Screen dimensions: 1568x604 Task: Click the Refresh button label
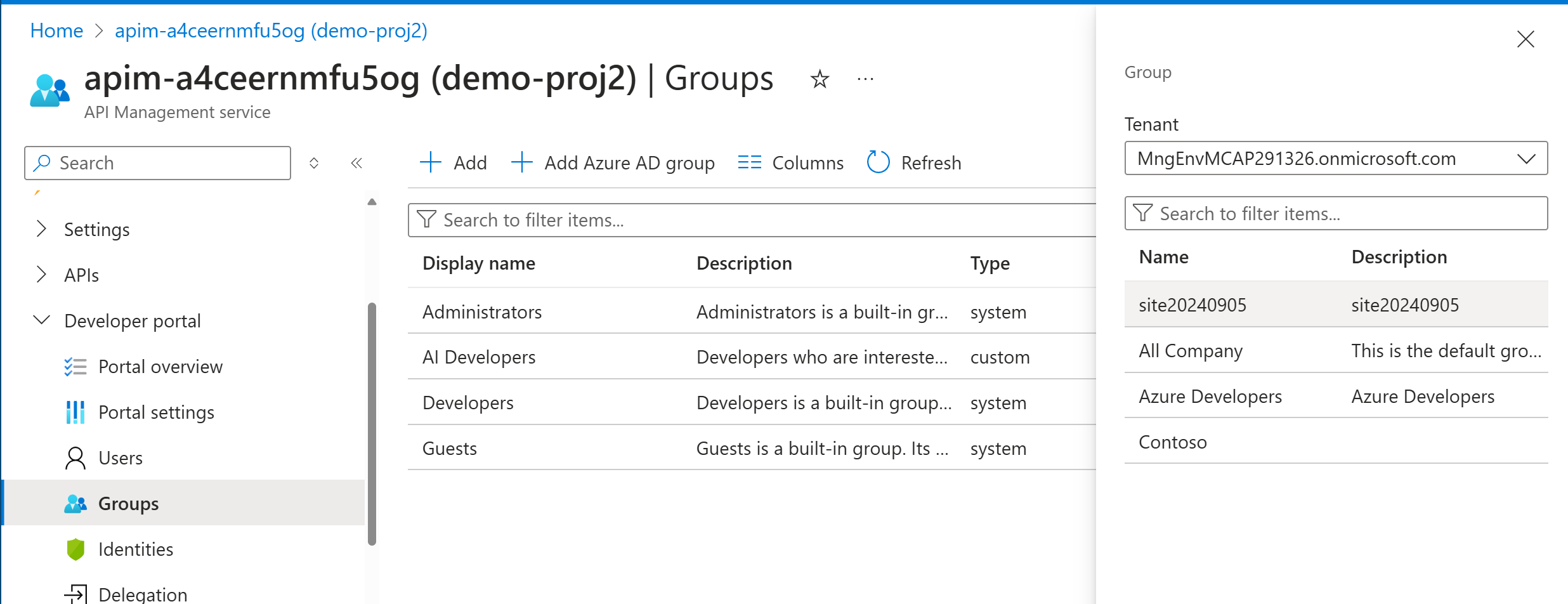[931, 163]
